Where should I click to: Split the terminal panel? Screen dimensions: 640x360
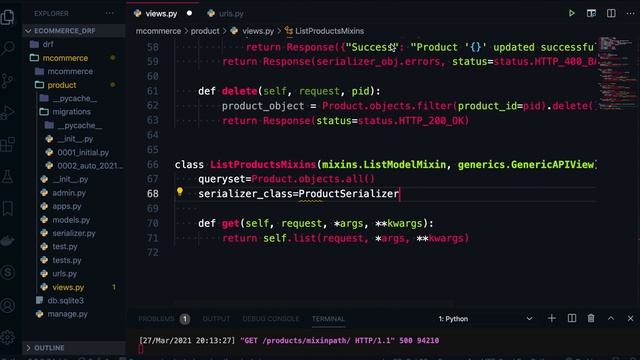[x=571, y=318]
